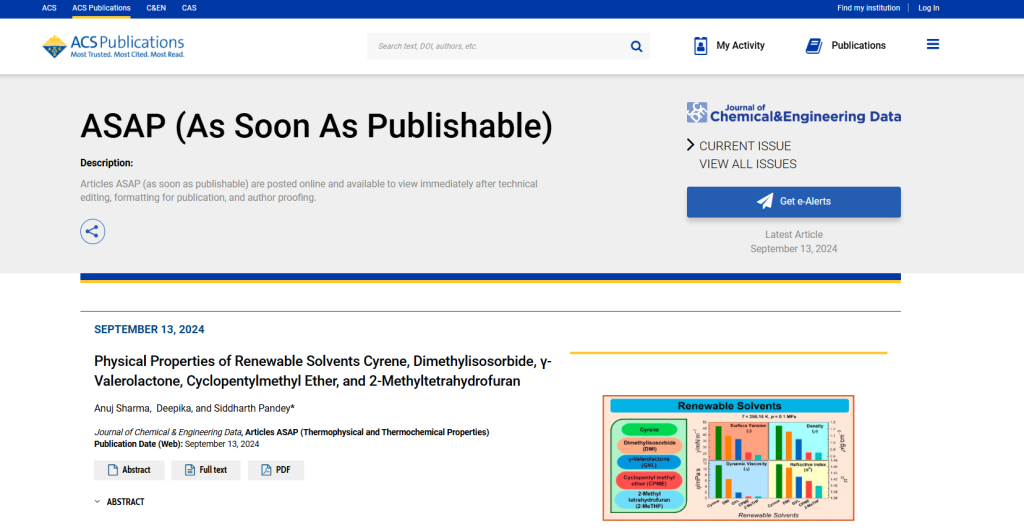
Task: Click the PDF button label
Action: click(x=283, y=470)
